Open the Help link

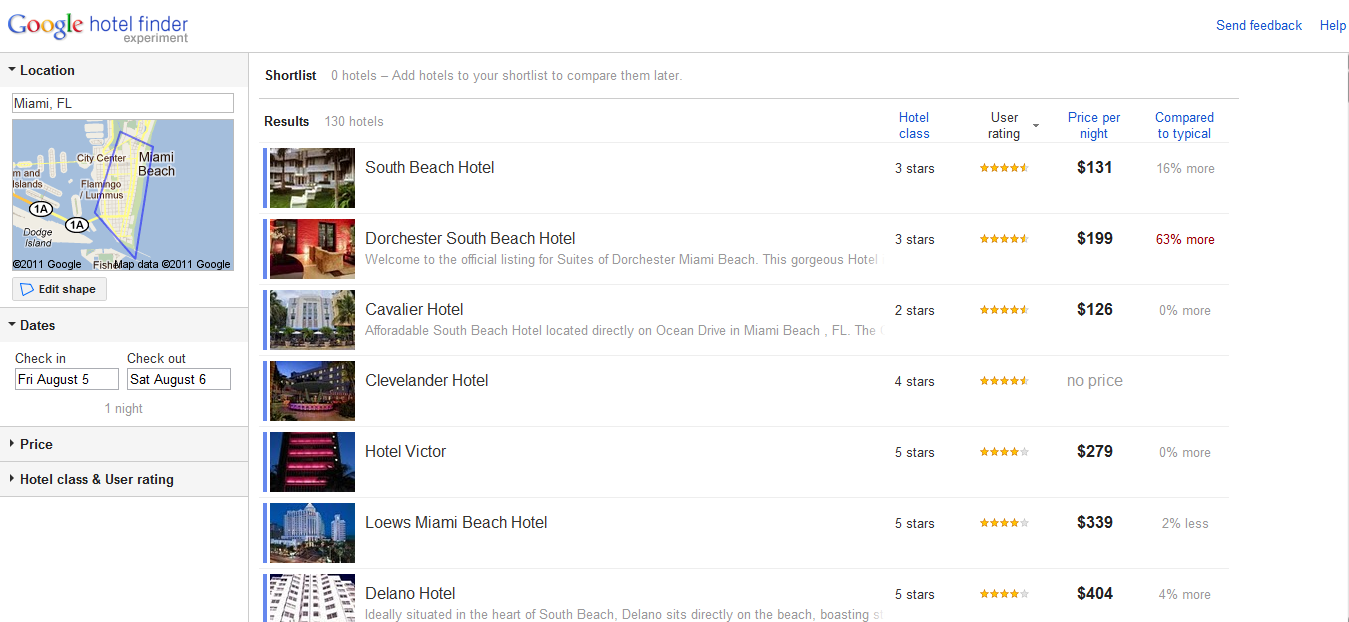(1332, 25)
